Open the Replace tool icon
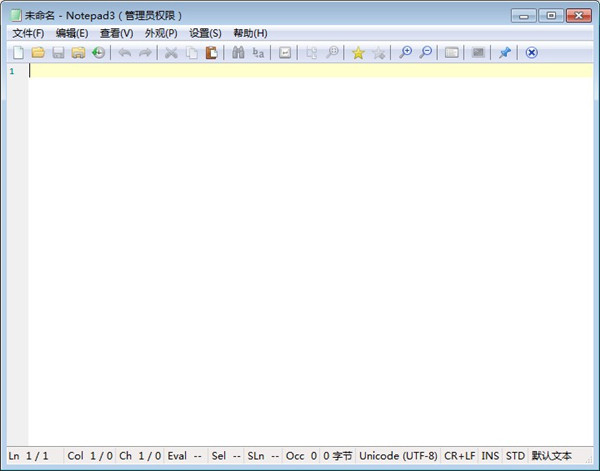 pos(258,52)
